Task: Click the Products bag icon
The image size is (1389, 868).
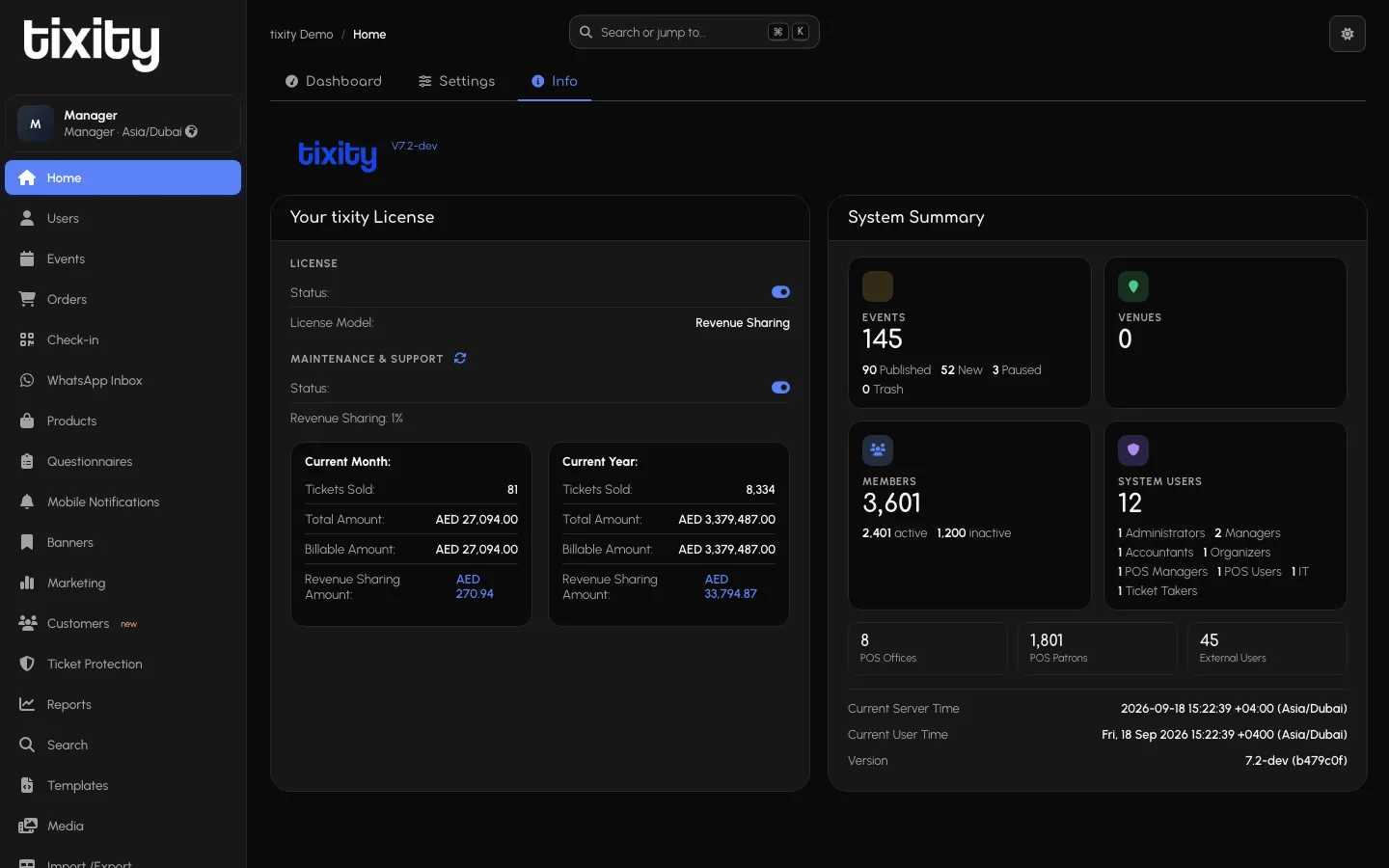Action: pos(27,420)
